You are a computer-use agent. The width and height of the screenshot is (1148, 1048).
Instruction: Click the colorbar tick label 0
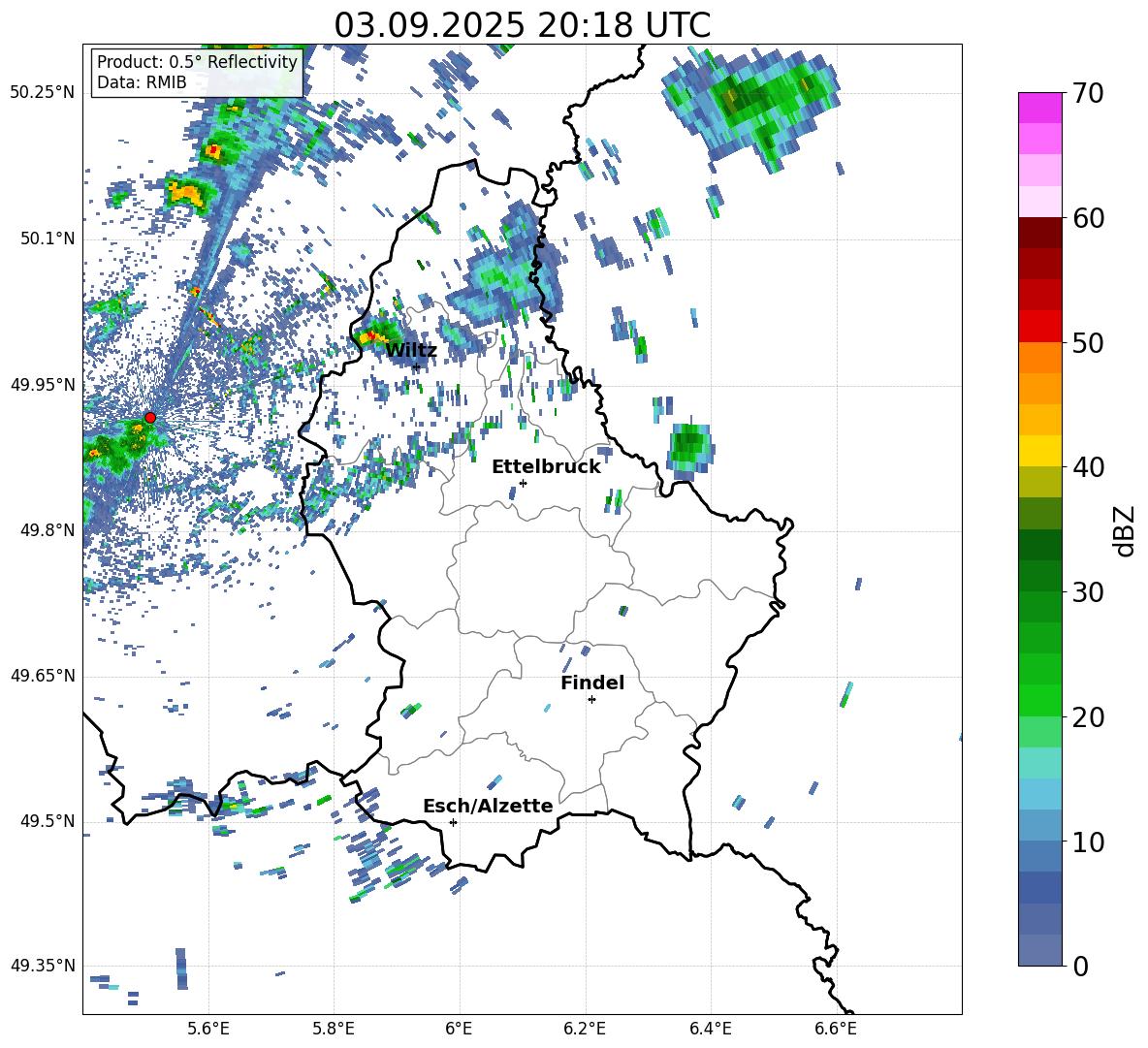pos(1081,966)
